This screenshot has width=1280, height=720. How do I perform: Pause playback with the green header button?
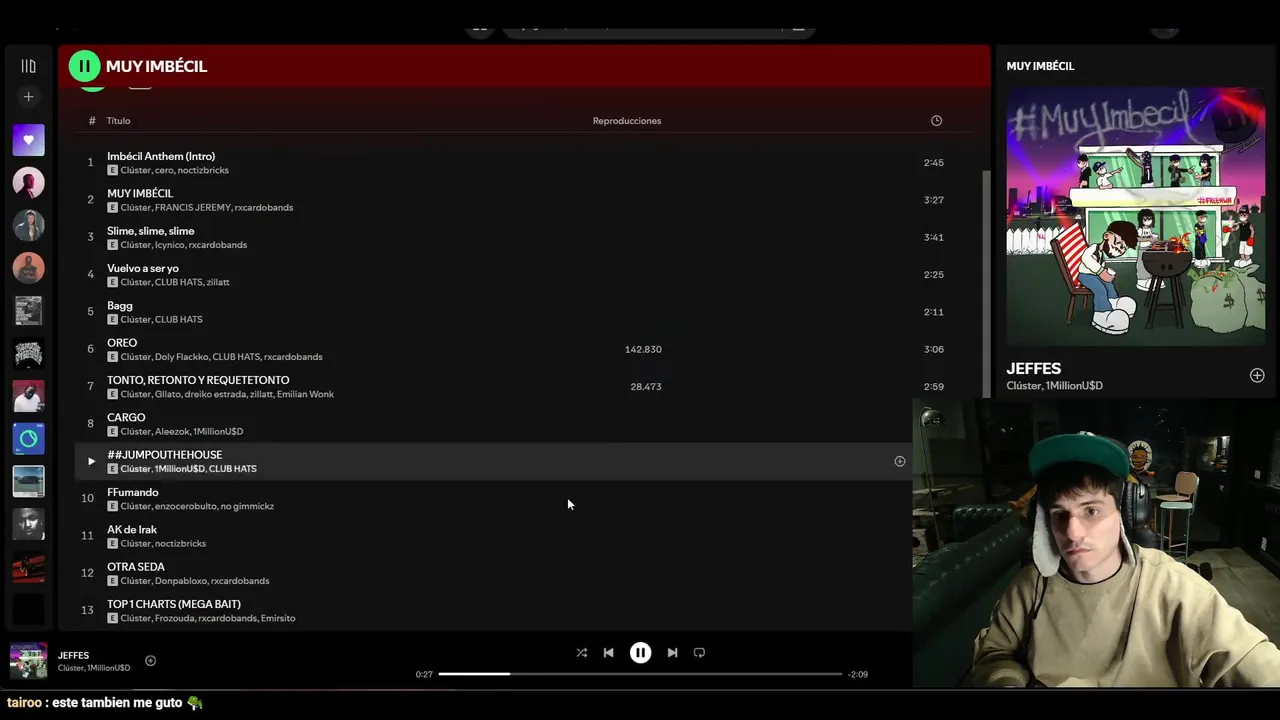pos(84,66)
